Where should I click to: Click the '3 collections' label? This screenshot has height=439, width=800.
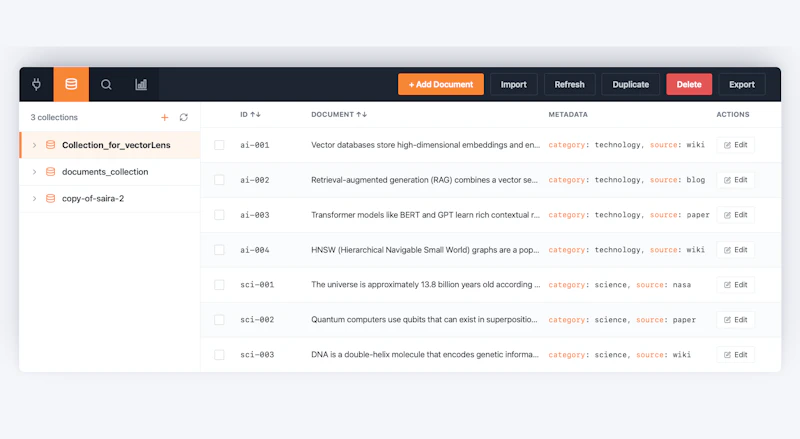[54, 117]
